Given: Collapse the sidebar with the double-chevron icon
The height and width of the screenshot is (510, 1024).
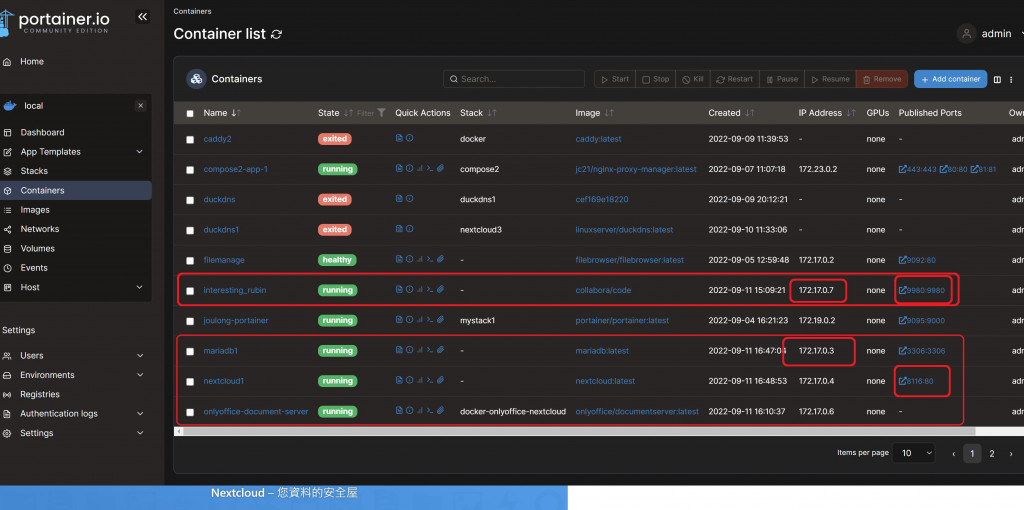Looking at the screenshot, I should tap(142, 17).
